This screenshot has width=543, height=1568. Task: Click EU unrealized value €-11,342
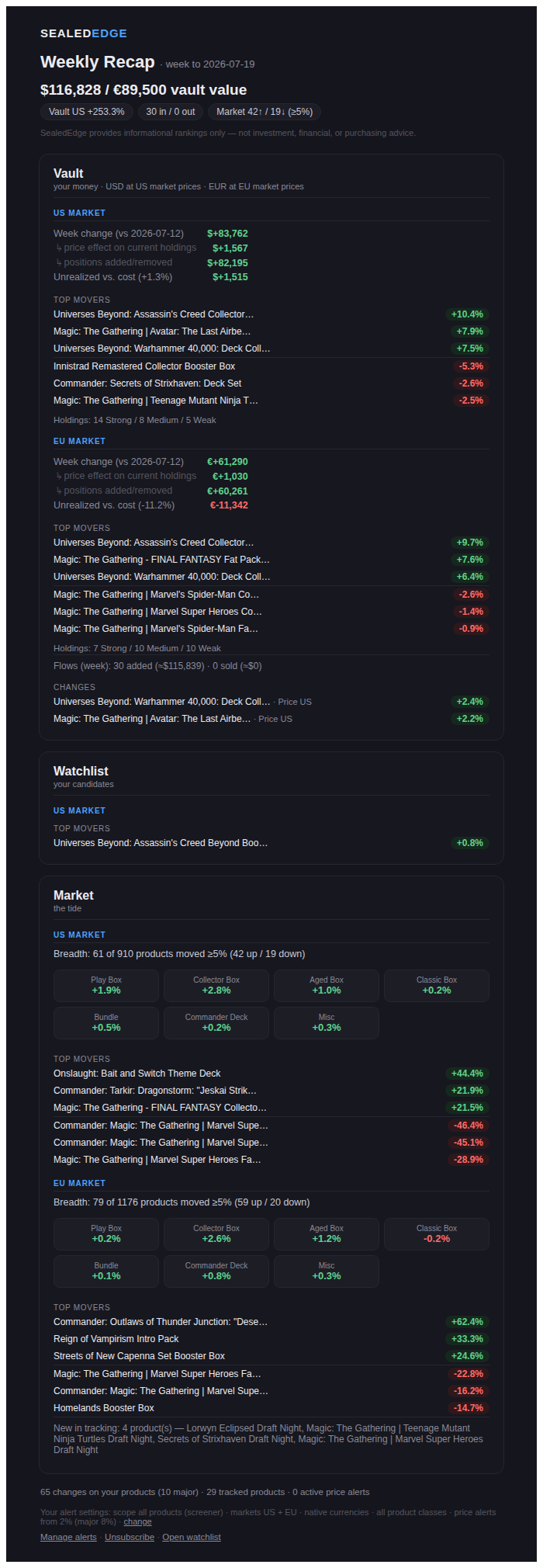tap(229, 505)
